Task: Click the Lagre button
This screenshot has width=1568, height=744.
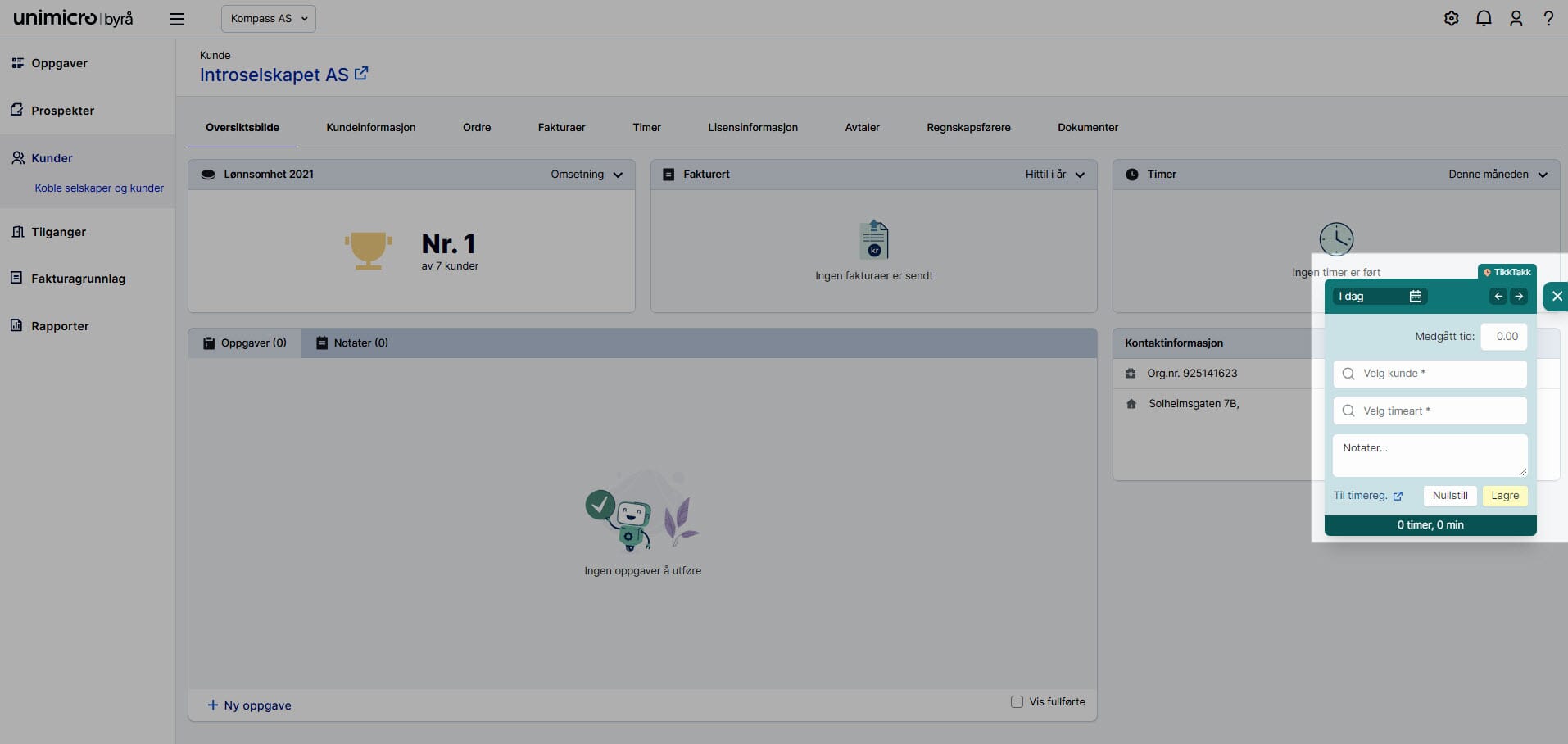Action: point(1504,496)
